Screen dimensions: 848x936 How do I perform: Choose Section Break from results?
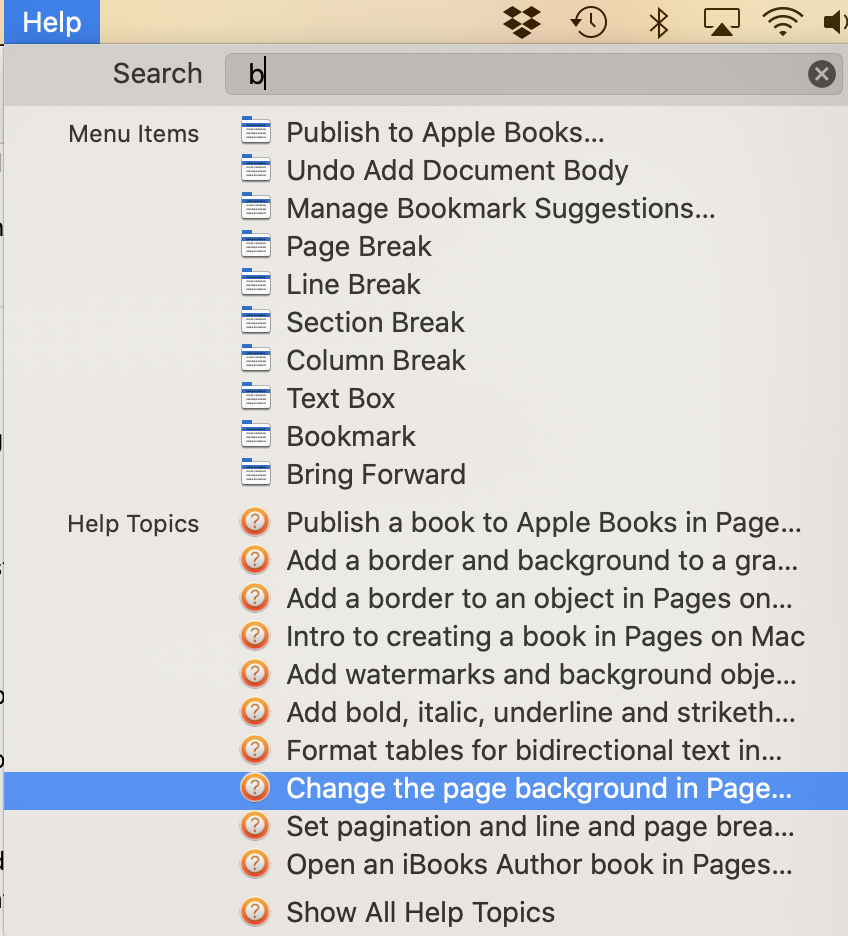click(x=375, y=322)
